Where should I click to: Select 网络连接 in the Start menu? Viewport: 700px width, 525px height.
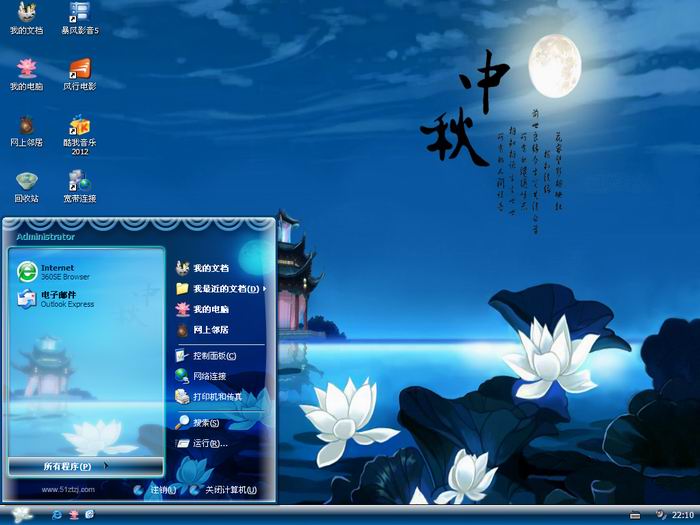[x=209, y=376]
